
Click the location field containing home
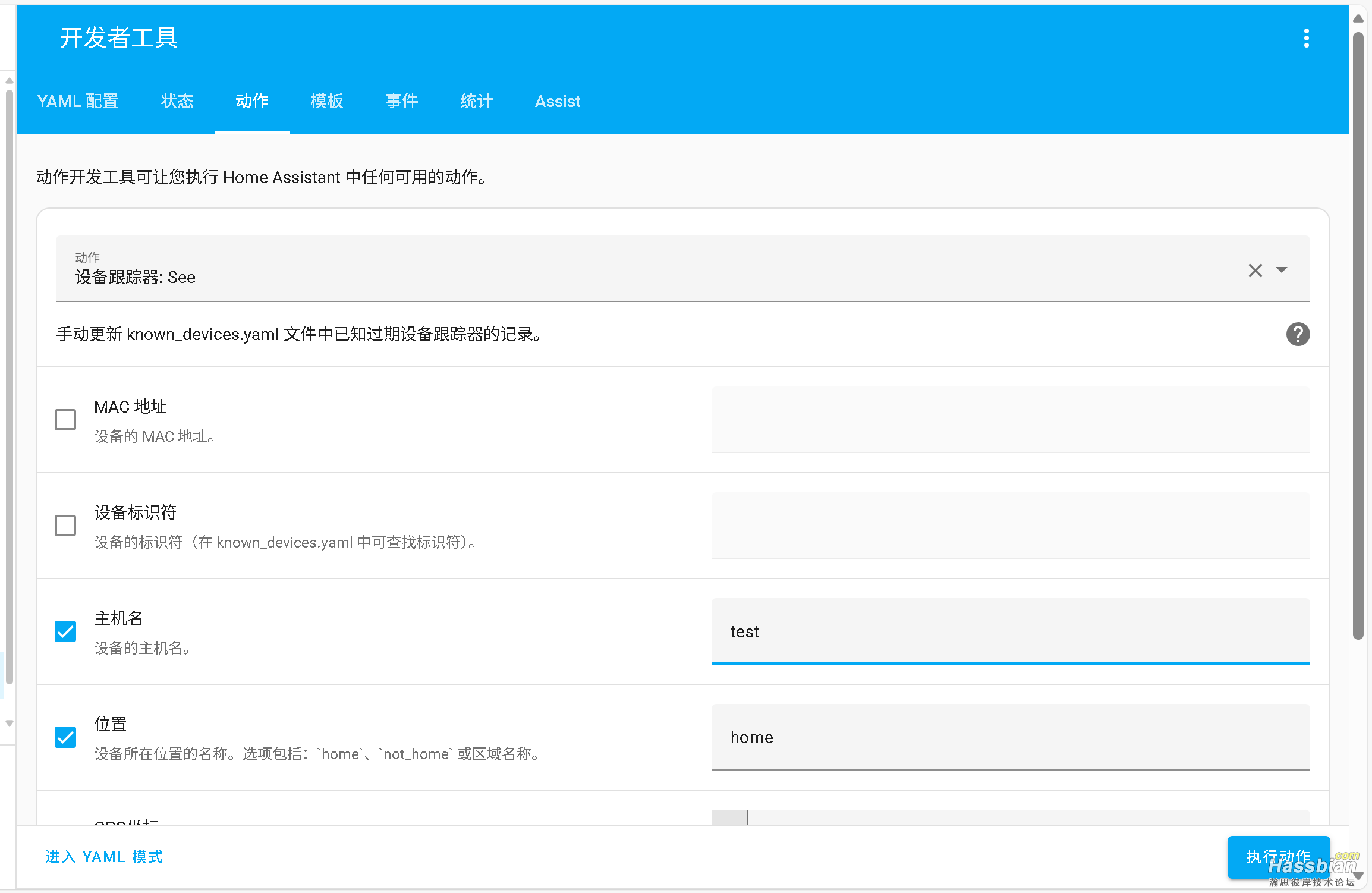[x=1010, y=737]
